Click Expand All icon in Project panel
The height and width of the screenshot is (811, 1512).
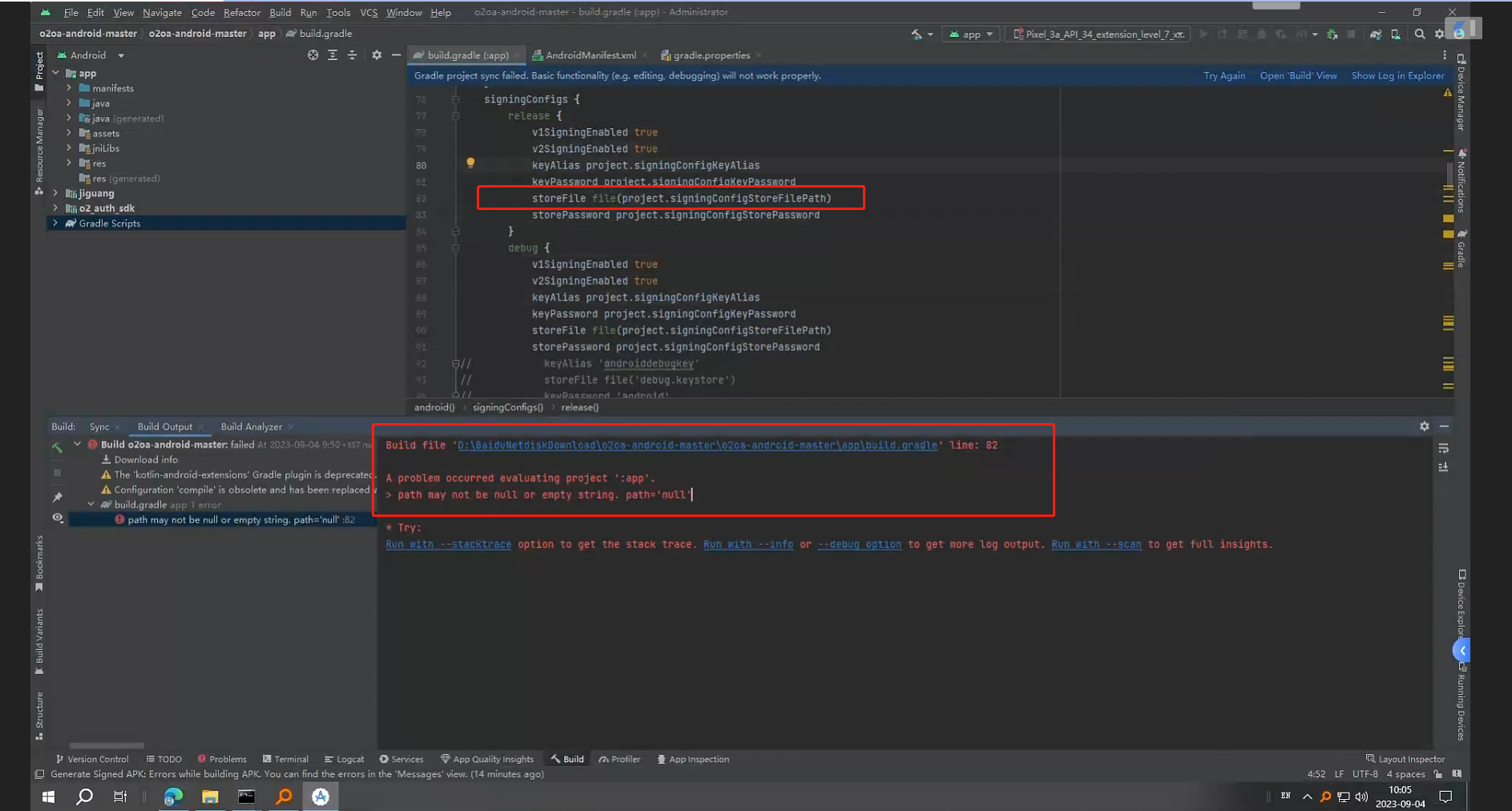(333, 55)
